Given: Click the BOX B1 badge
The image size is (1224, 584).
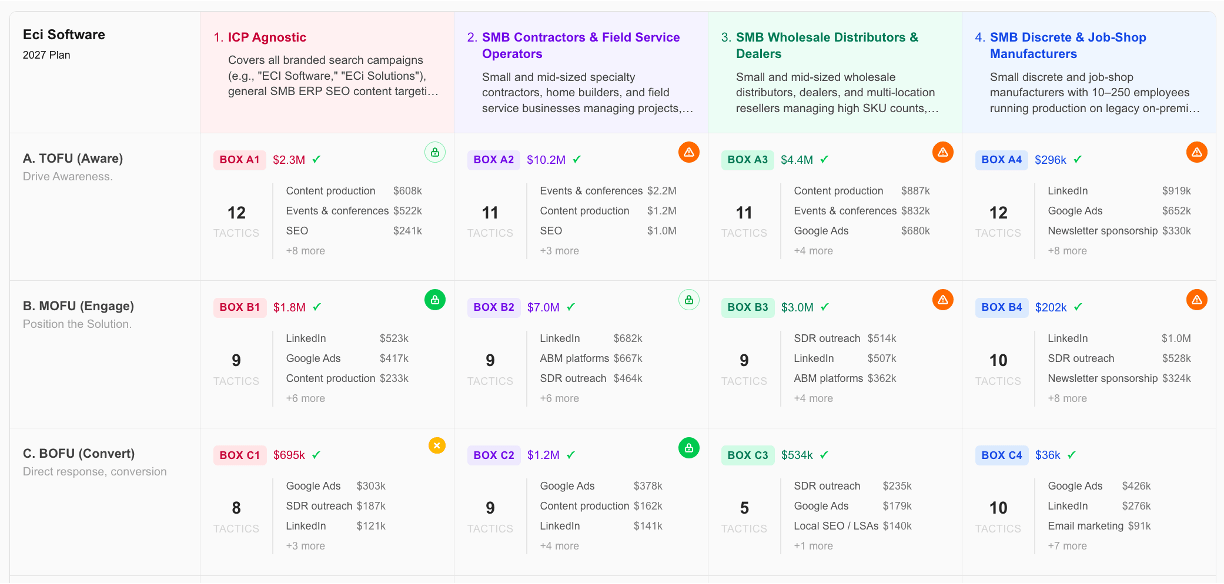Looking at the screenshot, I should tap(240, 307).
